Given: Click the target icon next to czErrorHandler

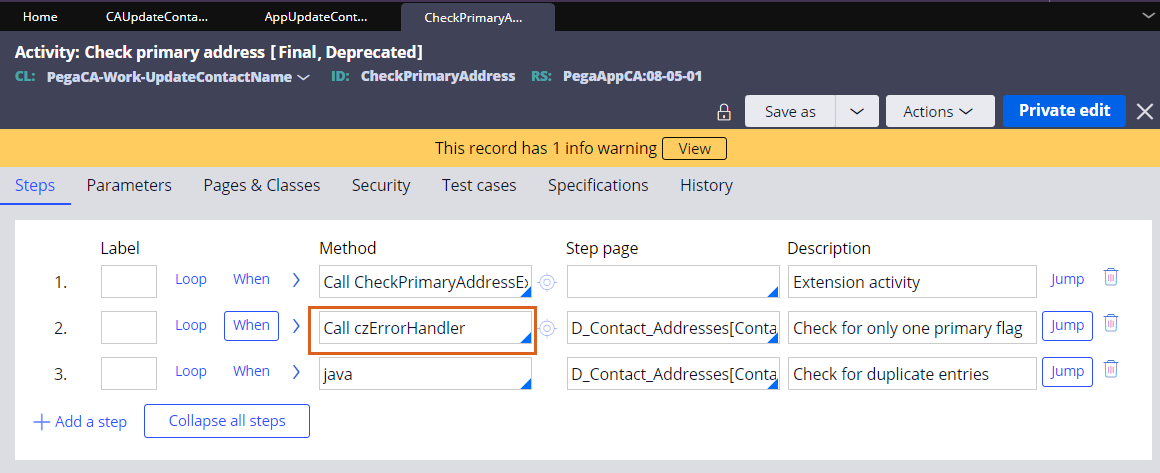Looking at the screenshot, I should (x=547, y=327).
